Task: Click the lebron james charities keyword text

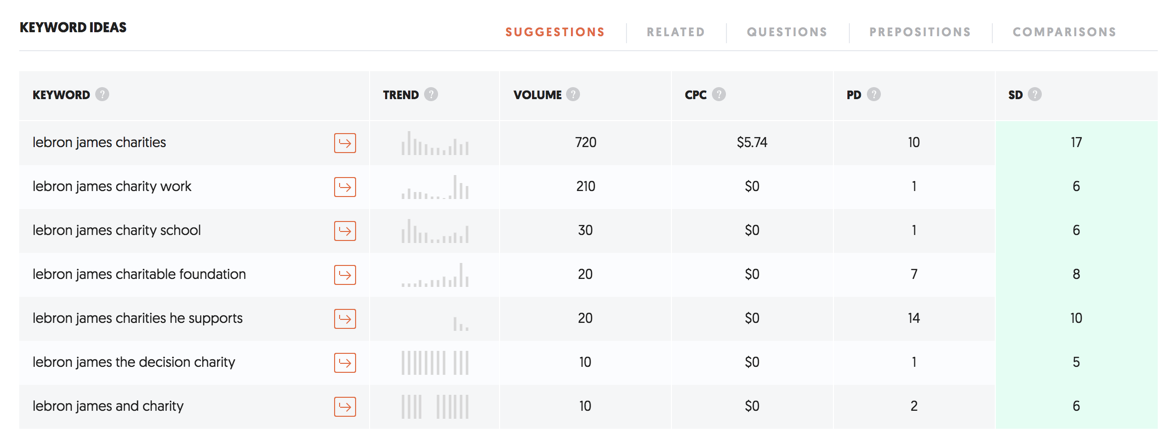Action: coord(99,143)
